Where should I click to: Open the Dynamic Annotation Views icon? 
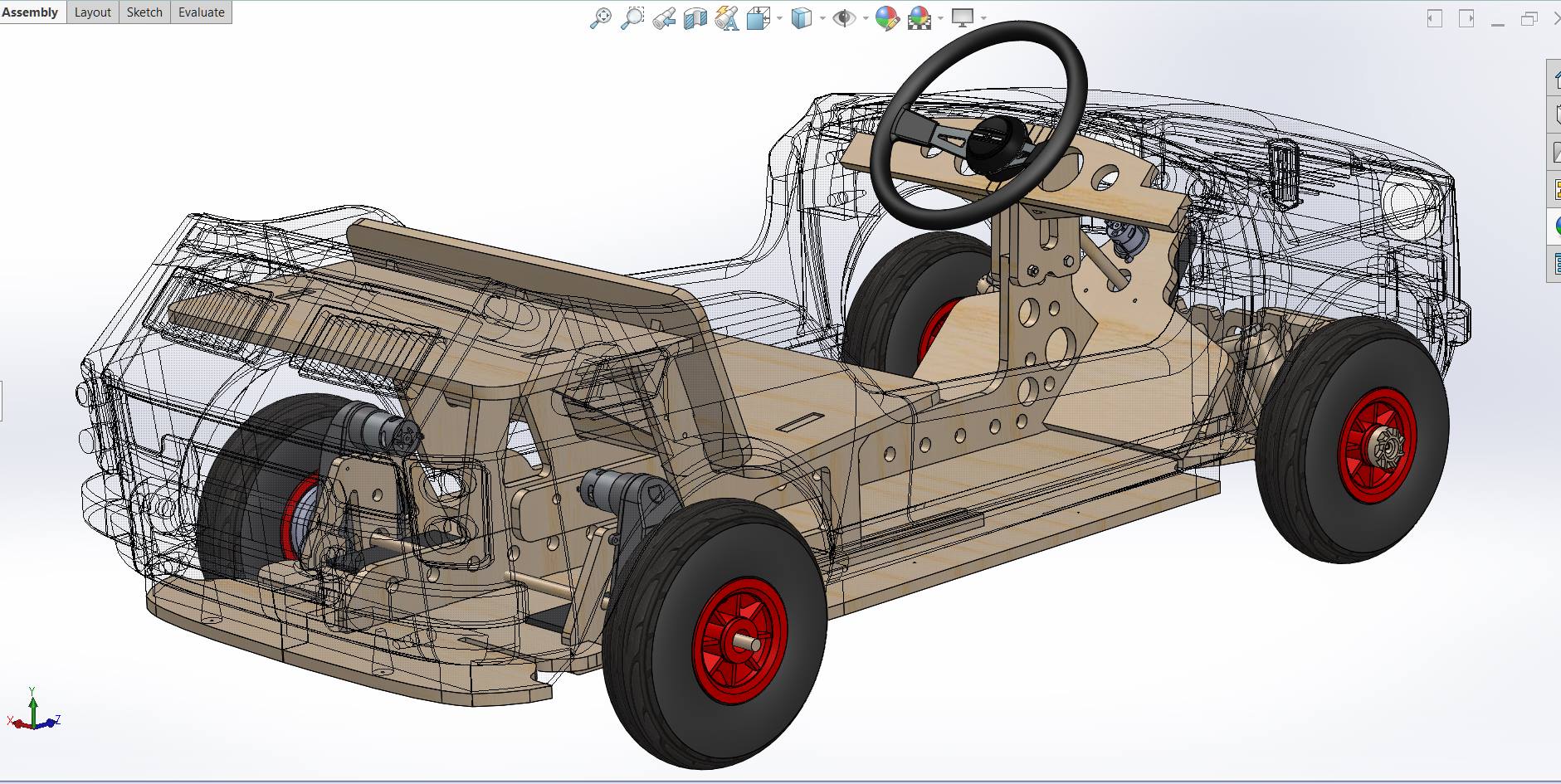tap(727, 18)
